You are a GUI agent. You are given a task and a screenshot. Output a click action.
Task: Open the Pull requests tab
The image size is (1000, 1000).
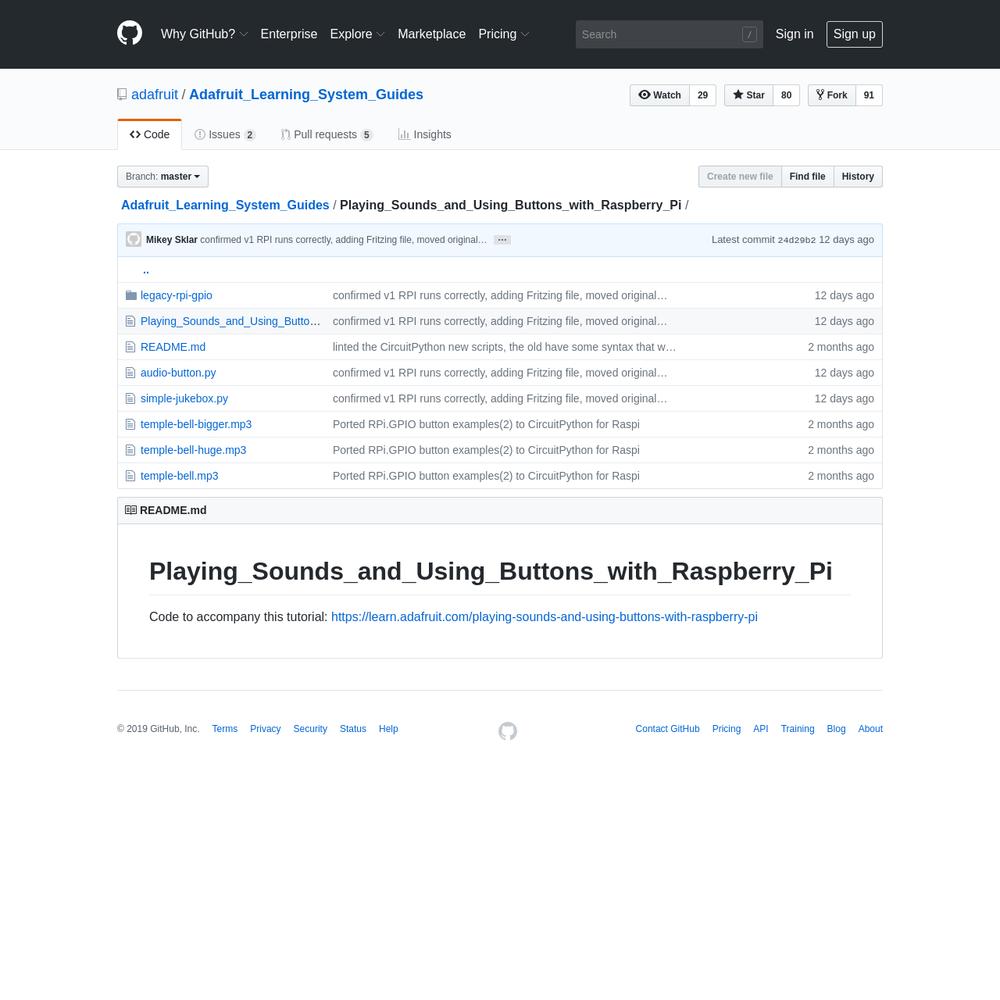pos(326,135)
